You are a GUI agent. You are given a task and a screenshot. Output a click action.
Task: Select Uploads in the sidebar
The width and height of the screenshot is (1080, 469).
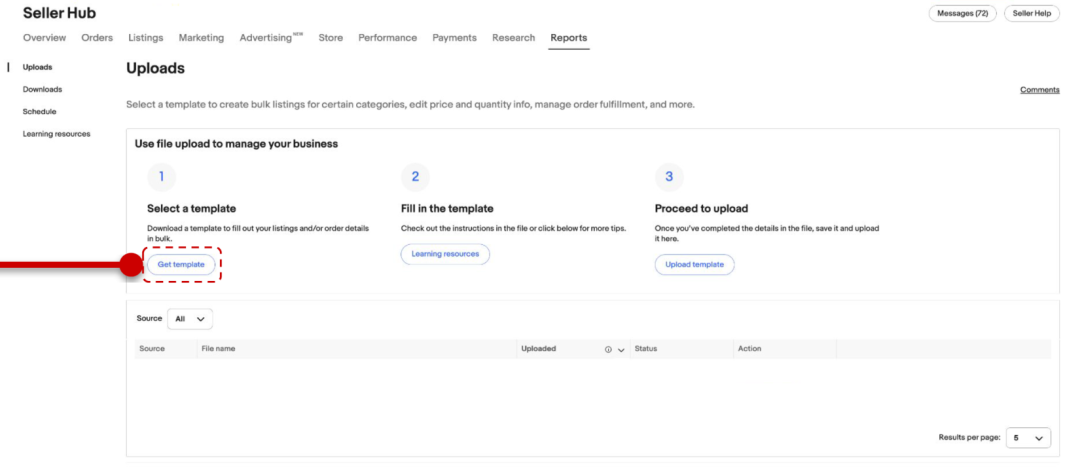(38, 67)
